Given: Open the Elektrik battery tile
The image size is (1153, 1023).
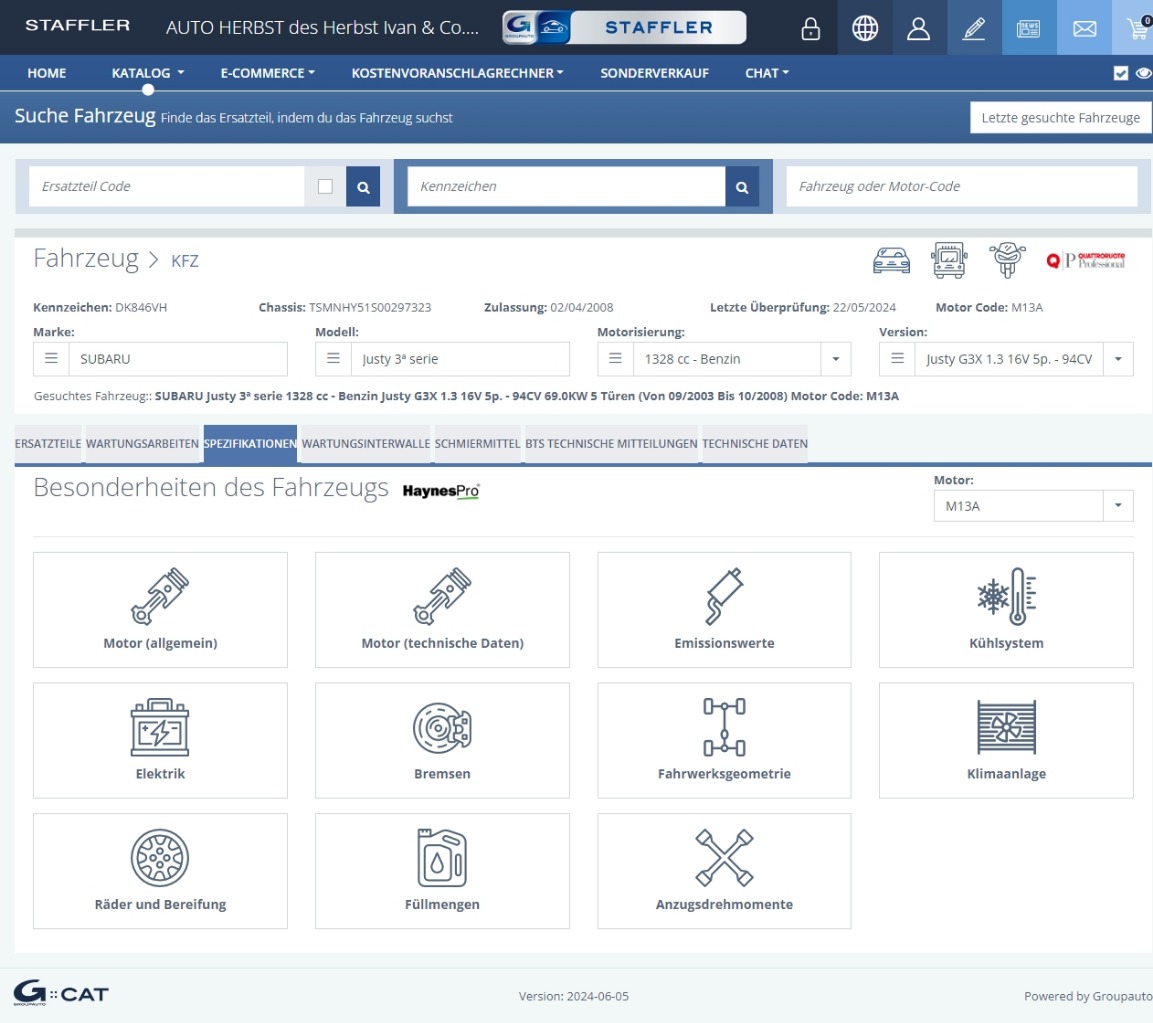Looking at the screenshot, I should click(x=160, y=740).
